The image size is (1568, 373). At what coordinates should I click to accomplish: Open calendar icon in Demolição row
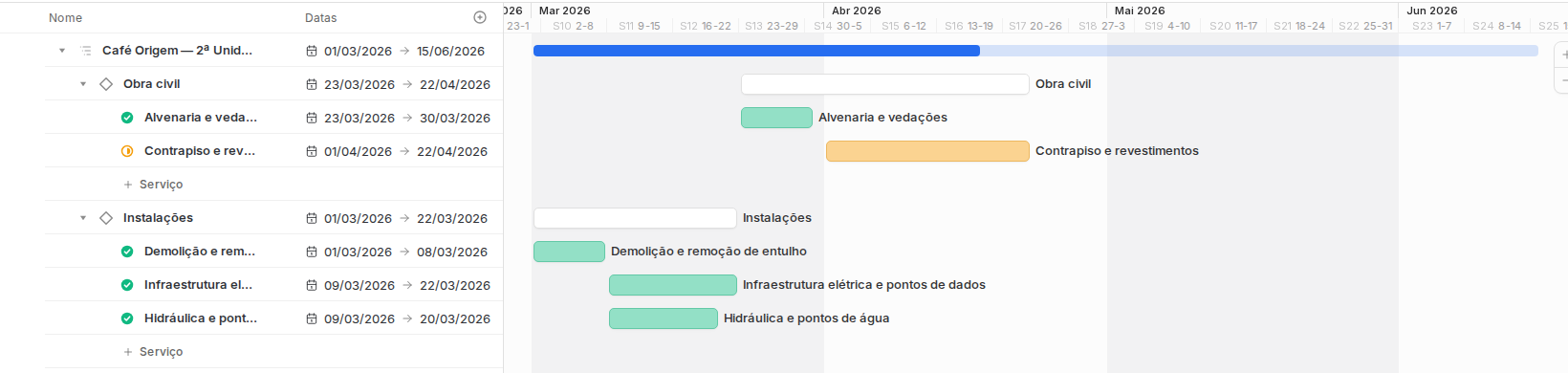(x=312, y=252)
